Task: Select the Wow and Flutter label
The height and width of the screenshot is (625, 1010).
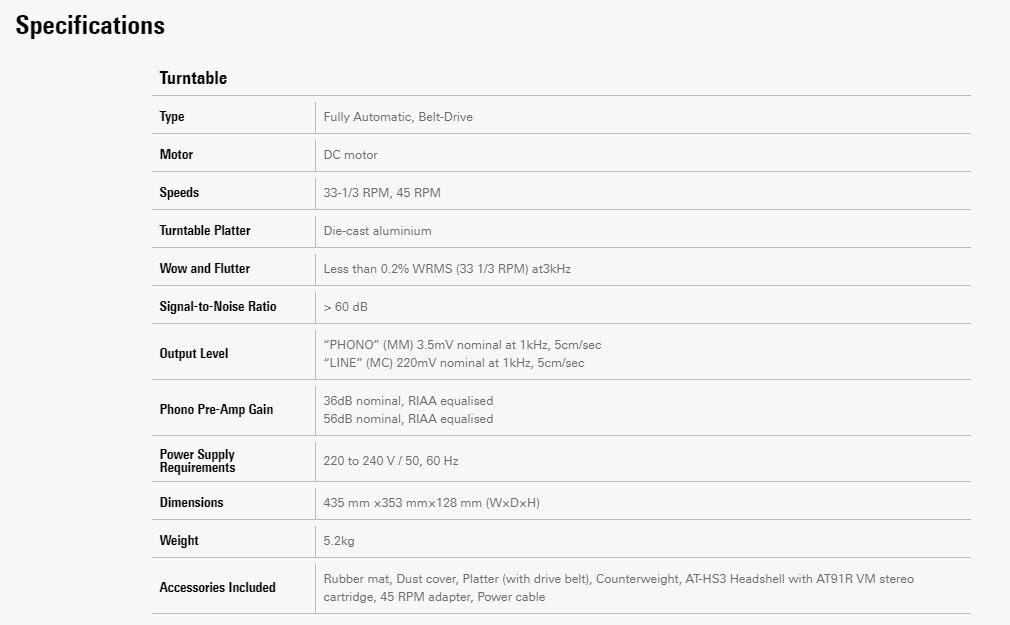Action: point(204,269)
